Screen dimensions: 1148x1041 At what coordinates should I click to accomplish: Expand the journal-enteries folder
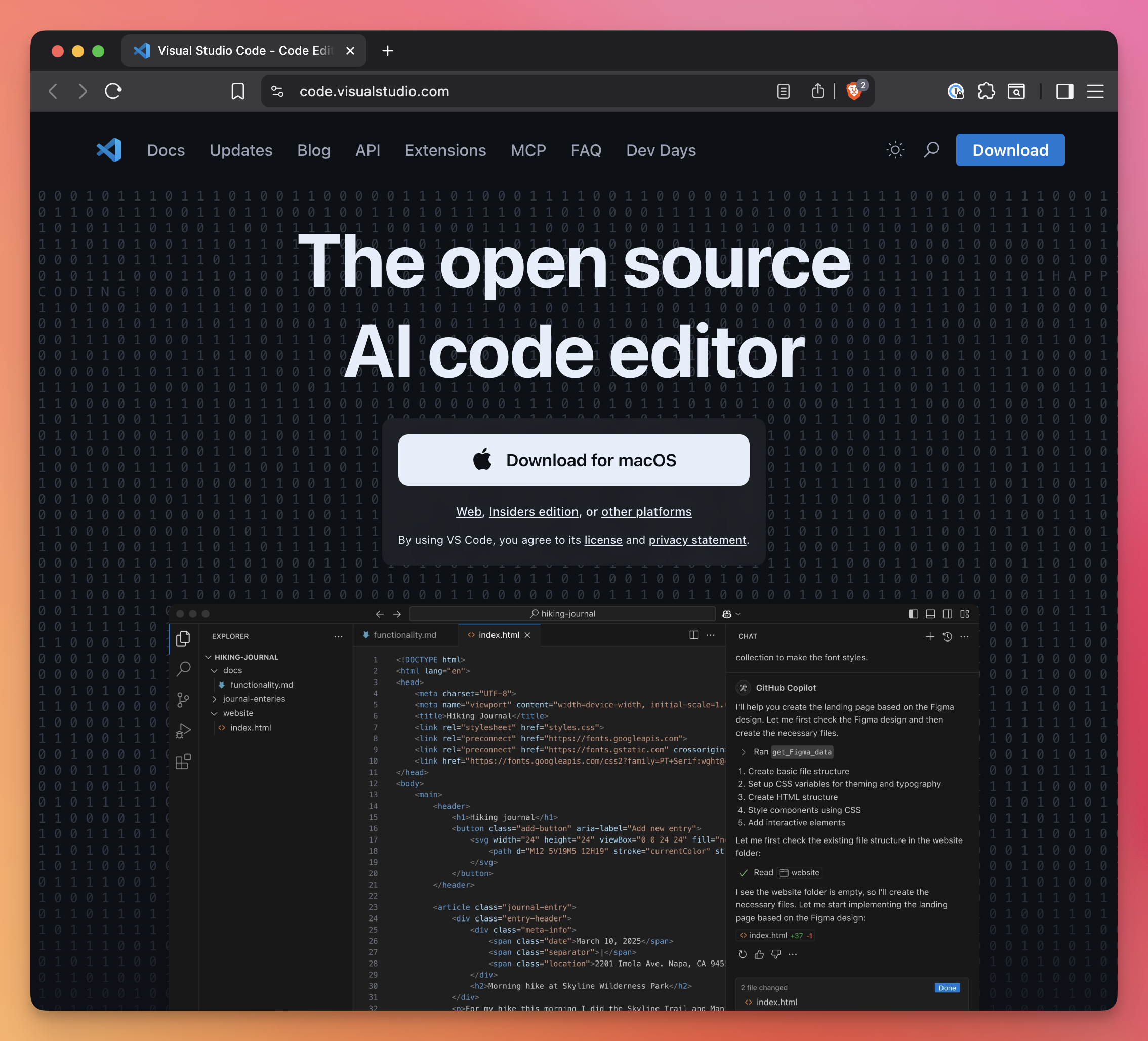215,699
